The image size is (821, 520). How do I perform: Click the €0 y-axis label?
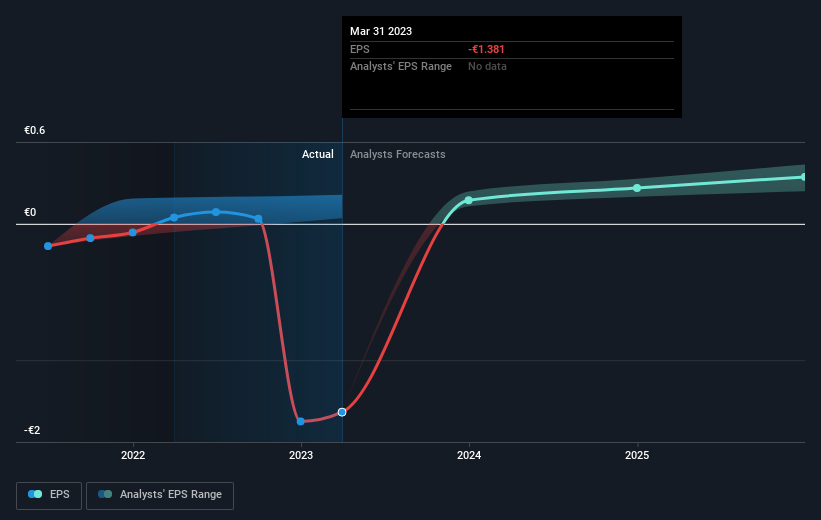pos(30,212)
